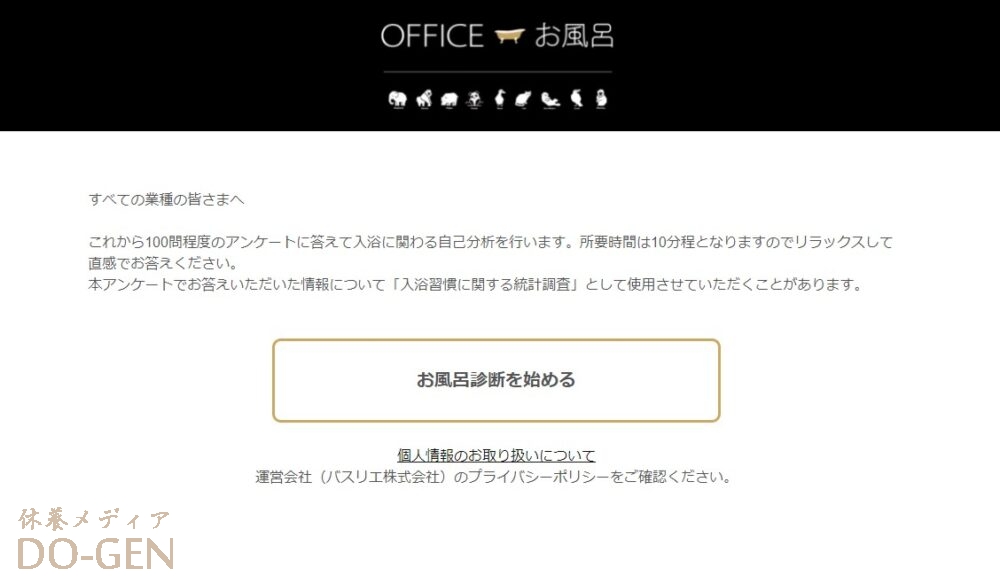Select the duck animal icon
1000x583 pixels.
click(499, 100)
